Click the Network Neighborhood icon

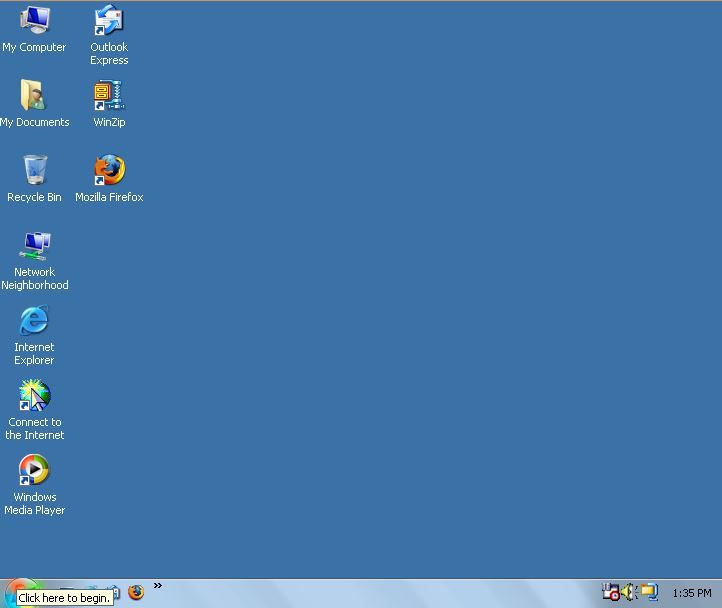click(34, 246)
